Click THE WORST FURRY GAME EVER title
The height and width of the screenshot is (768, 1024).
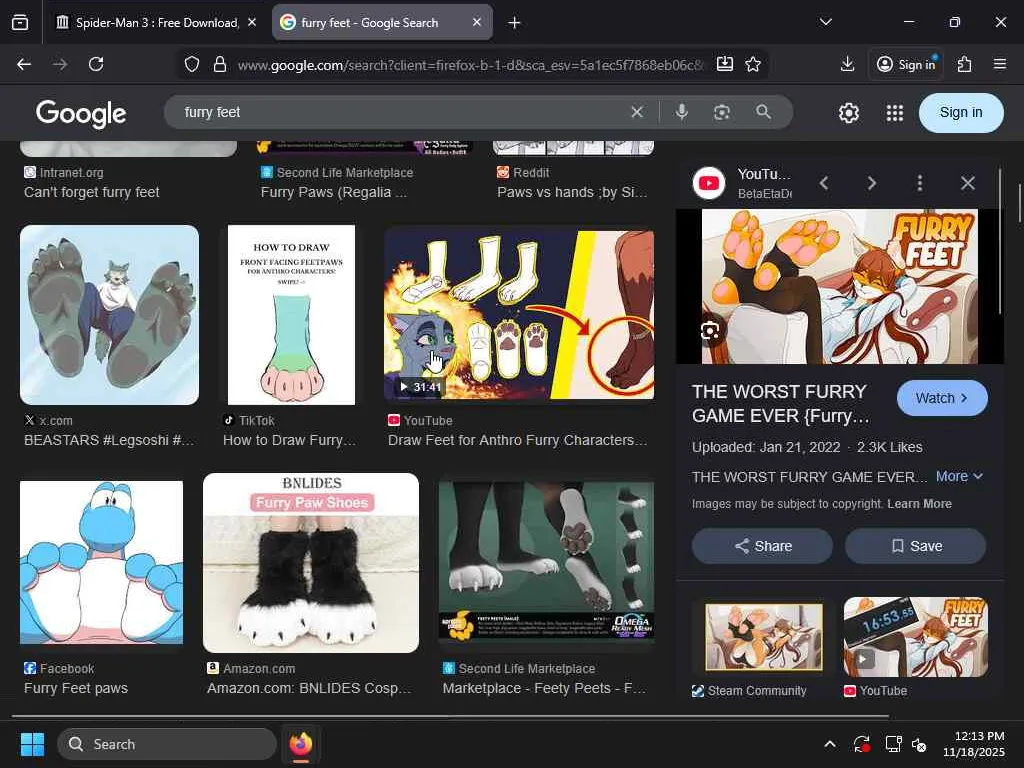[x=780, y=404]
